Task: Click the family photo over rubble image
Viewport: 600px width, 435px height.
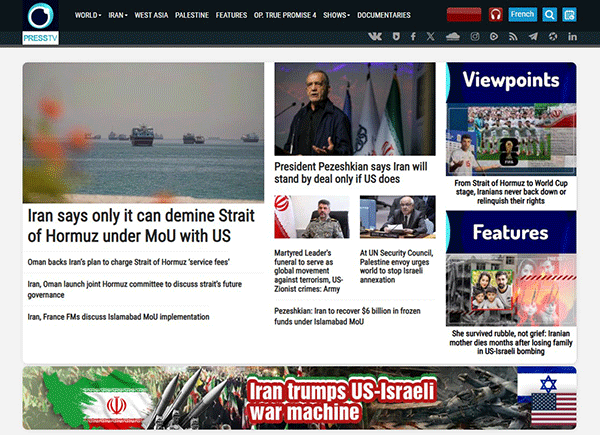Action: (x=511, y=290)
